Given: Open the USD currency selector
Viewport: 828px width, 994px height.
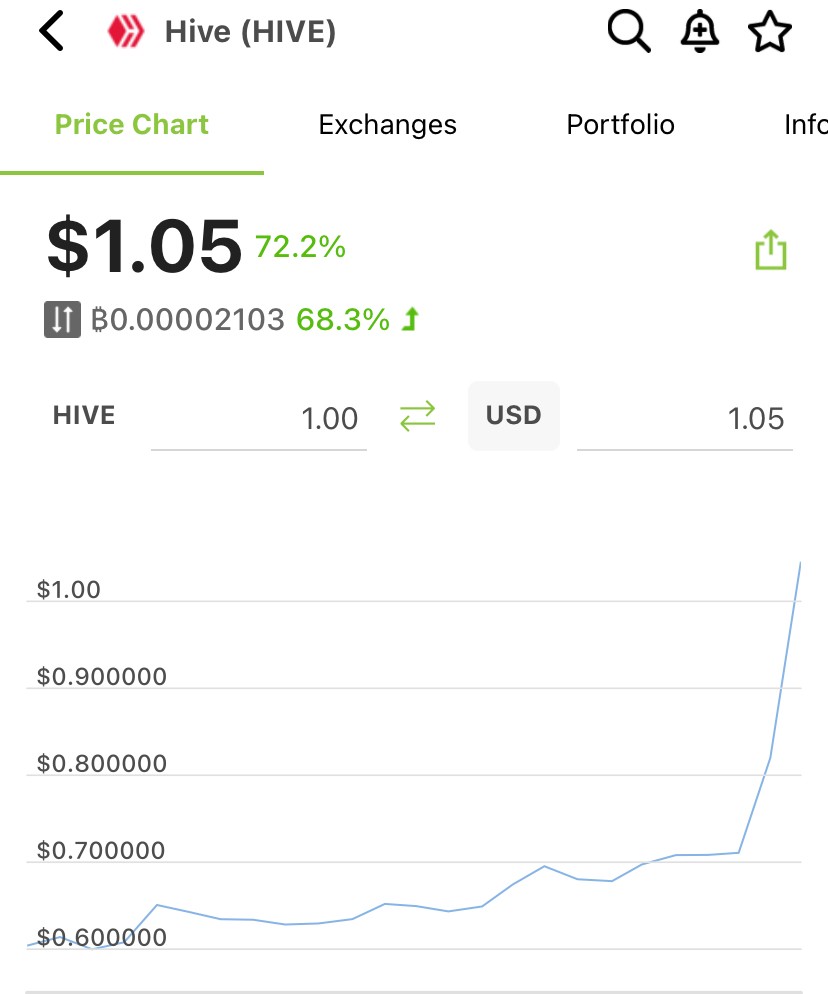Looking at the screenshot, I should [514, 416].
